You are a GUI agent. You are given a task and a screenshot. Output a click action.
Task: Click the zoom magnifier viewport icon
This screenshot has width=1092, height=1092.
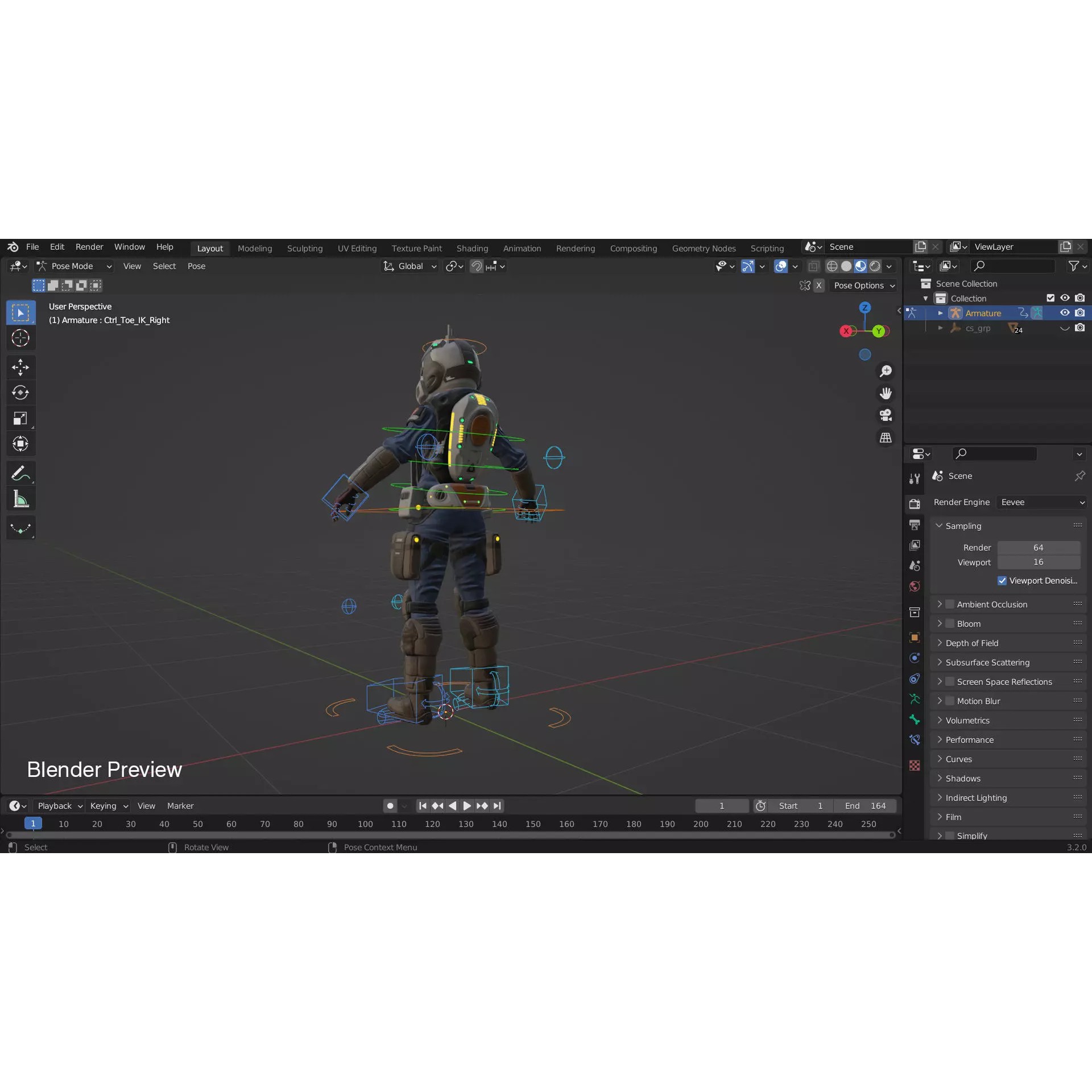[886, 371]
